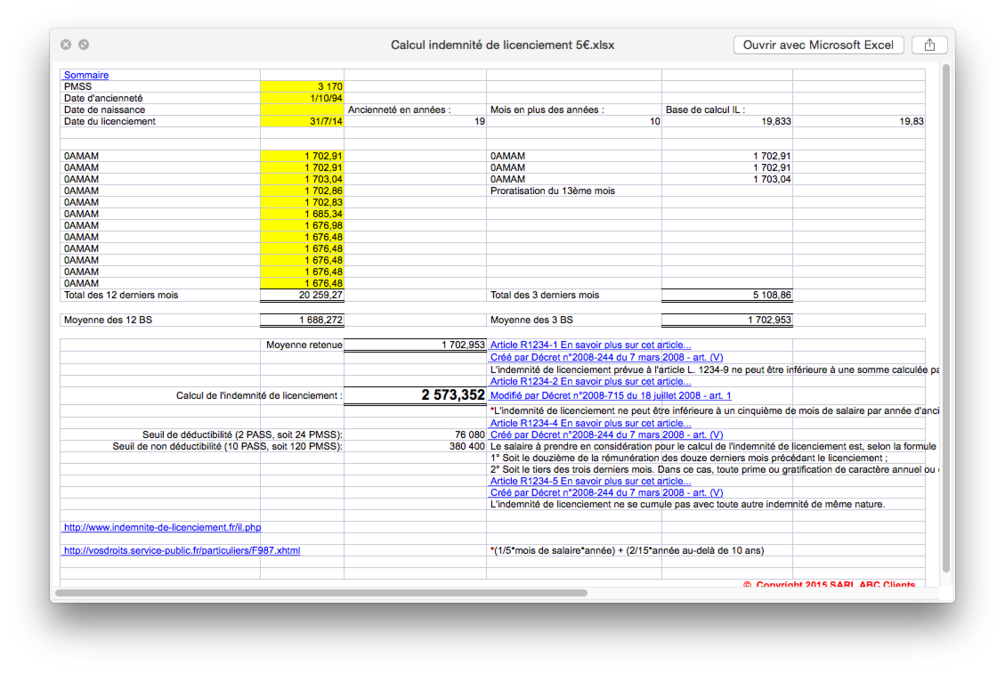Screen dimensions: 1005x674
Task: Open the Article R1234-5 article link
Action: click(590, 481)
